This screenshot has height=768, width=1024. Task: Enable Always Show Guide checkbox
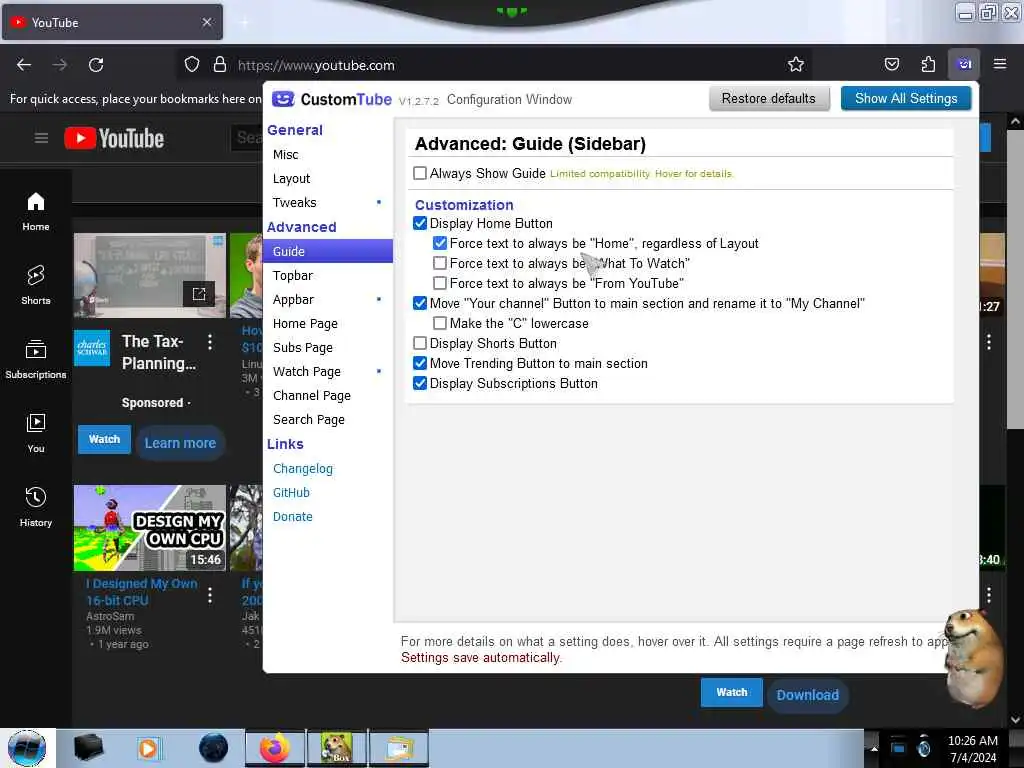point(420,173)
